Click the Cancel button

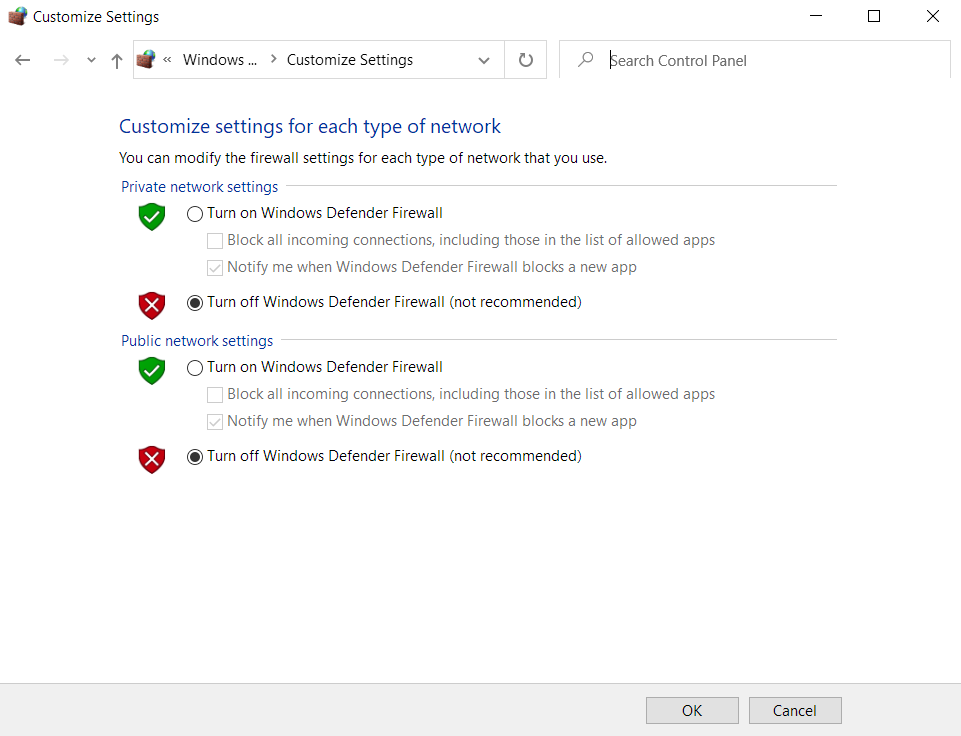click(x=795, y=711)
